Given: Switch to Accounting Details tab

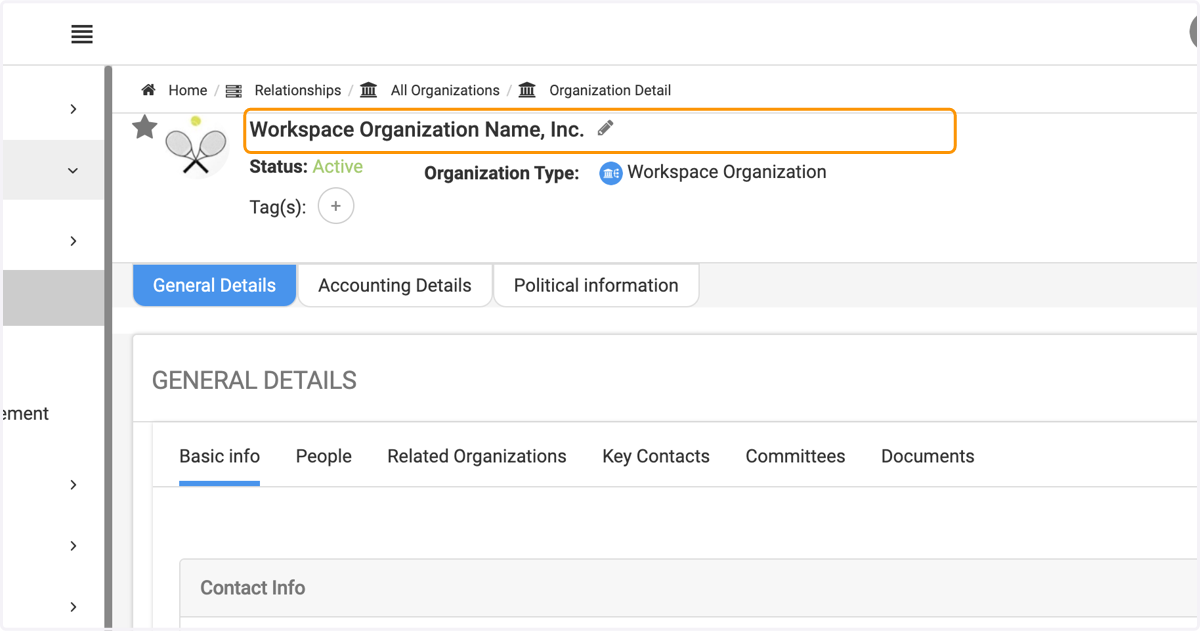Looking at the screenshot, I should (395, 285).
